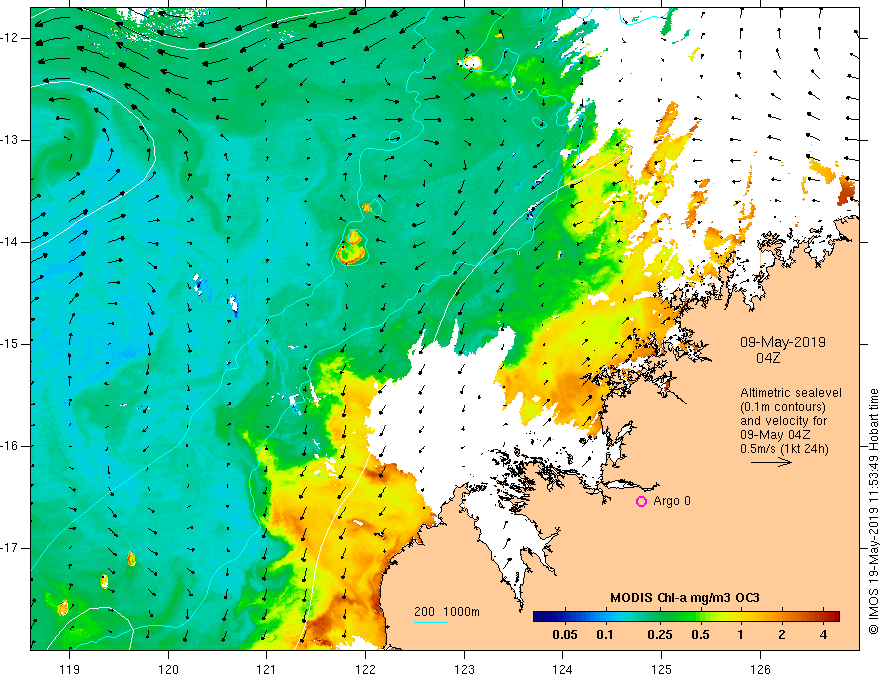
Task: Click the velocity scale reference arrow
Action: click(771, 462)
